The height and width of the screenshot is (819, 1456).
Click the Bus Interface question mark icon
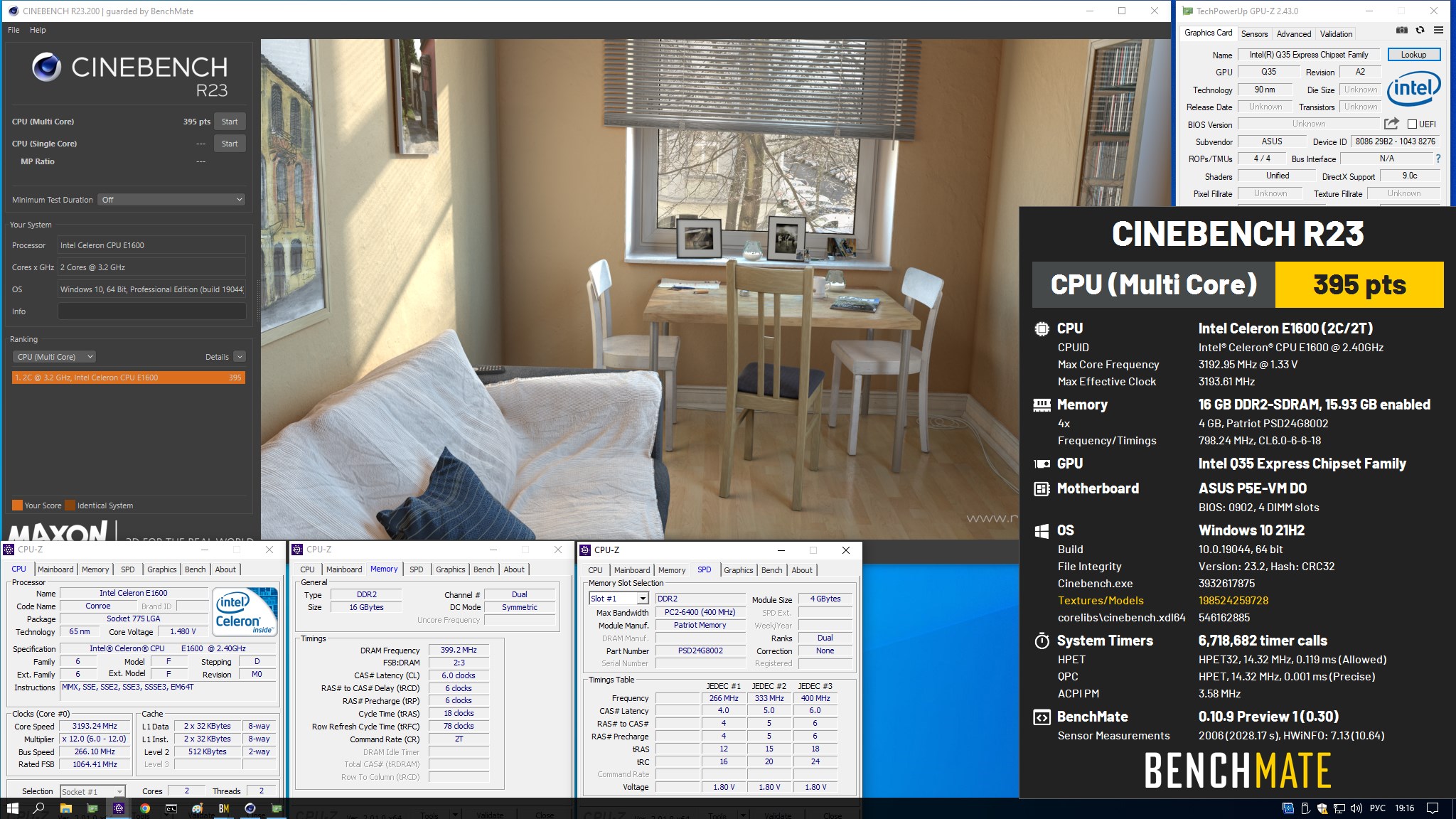pyautogui.click(x=1438, y=159)
